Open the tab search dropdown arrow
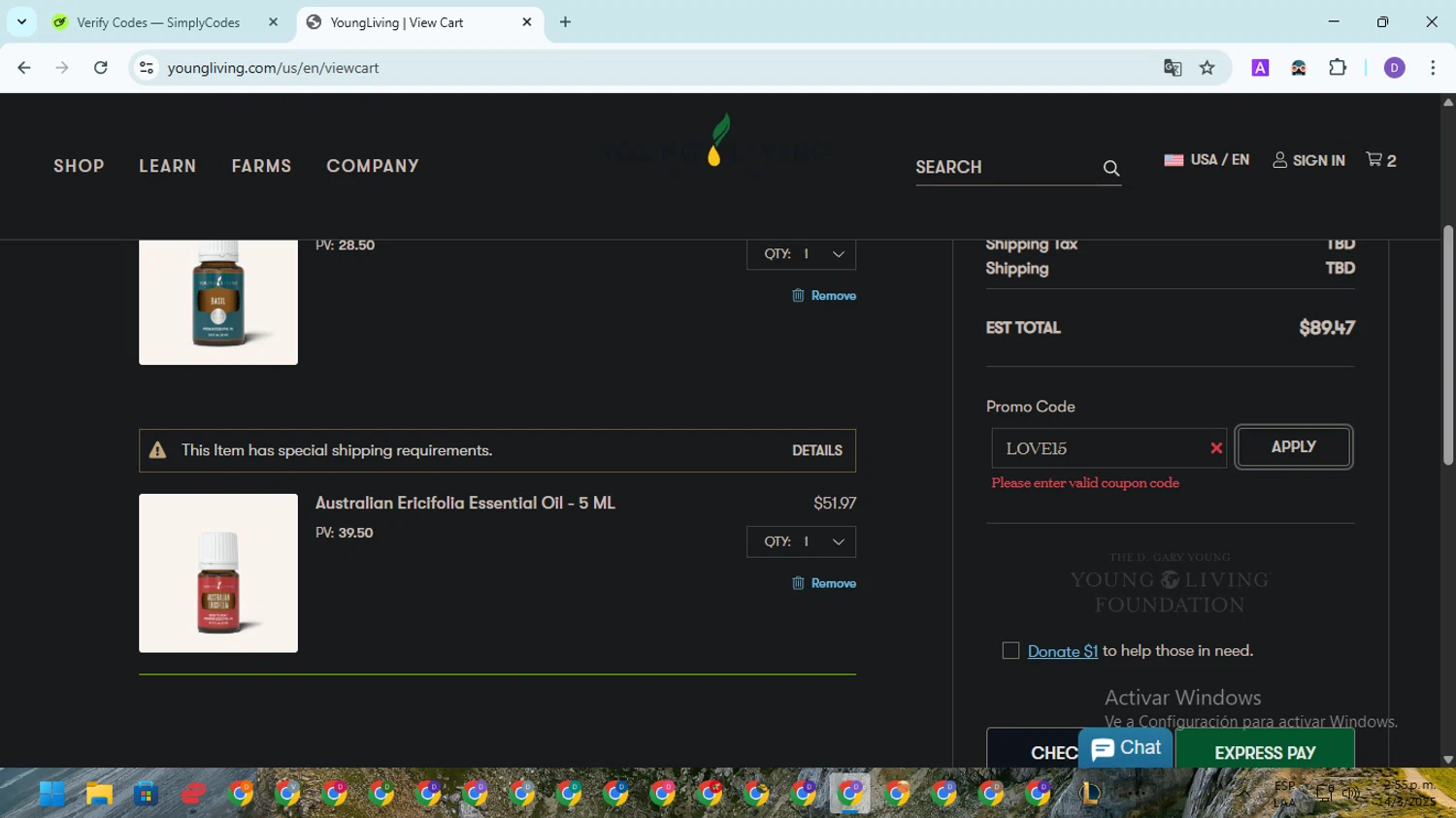The image size is (1456, 818). tap(21, 22)
